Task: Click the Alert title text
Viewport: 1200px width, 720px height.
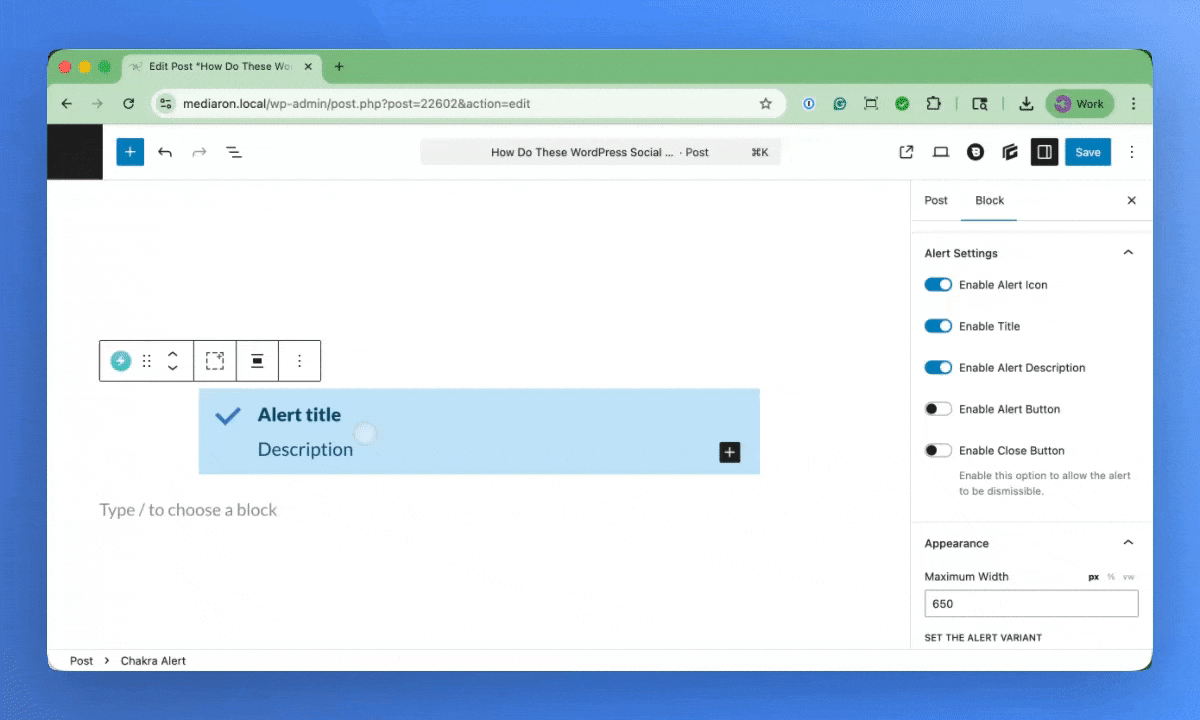Action: 299,415
